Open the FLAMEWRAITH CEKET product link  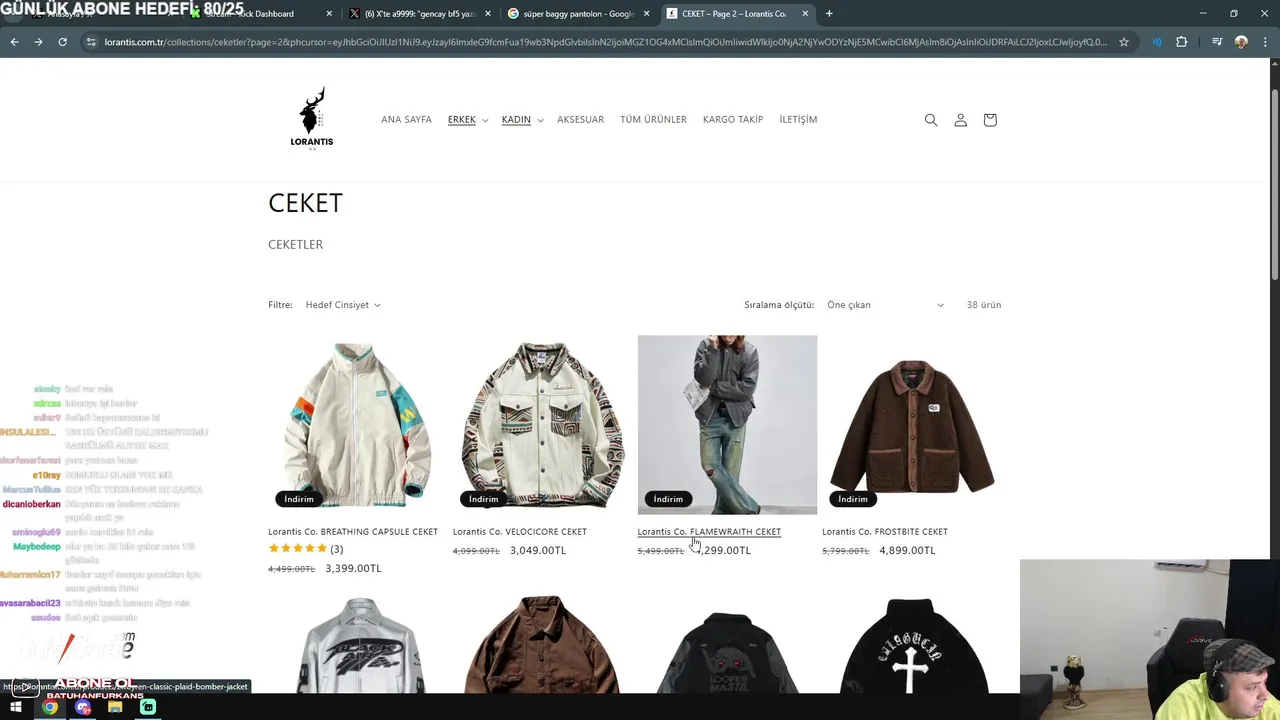tap(709, 532)
